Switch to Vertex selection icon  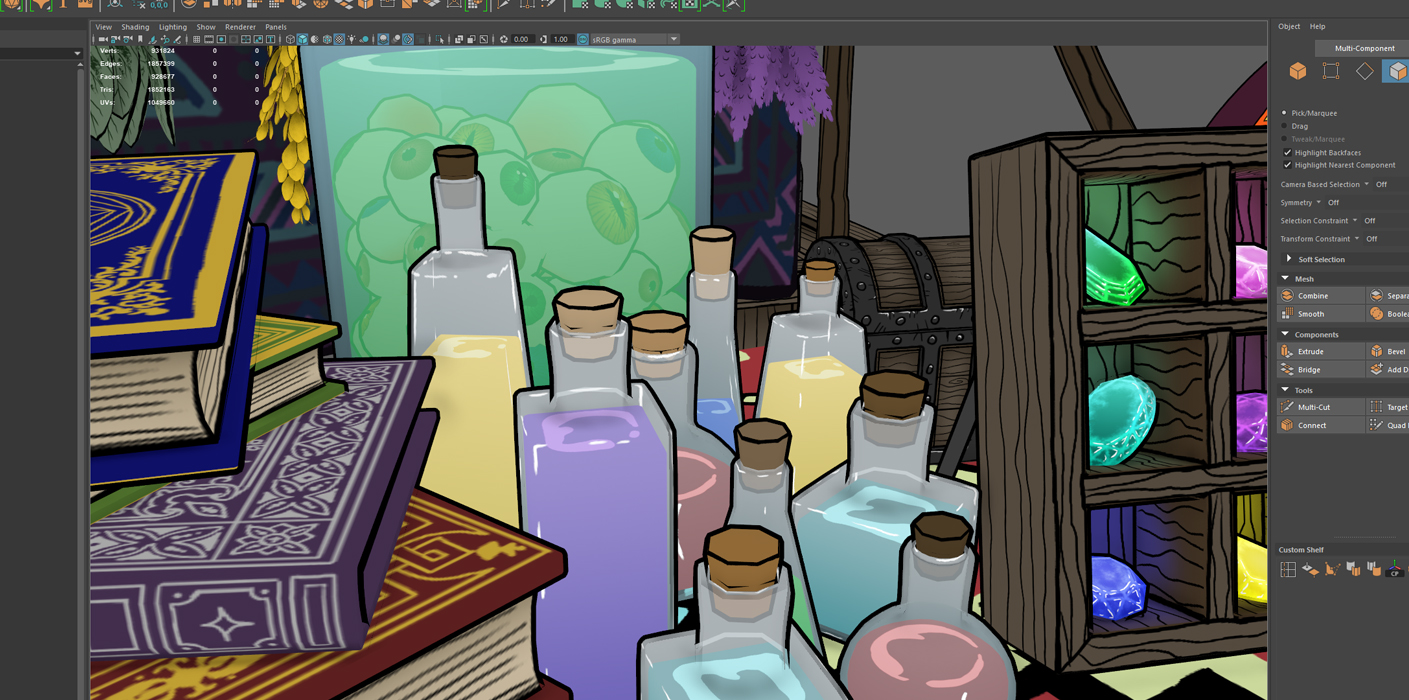tap(1330, 71)
